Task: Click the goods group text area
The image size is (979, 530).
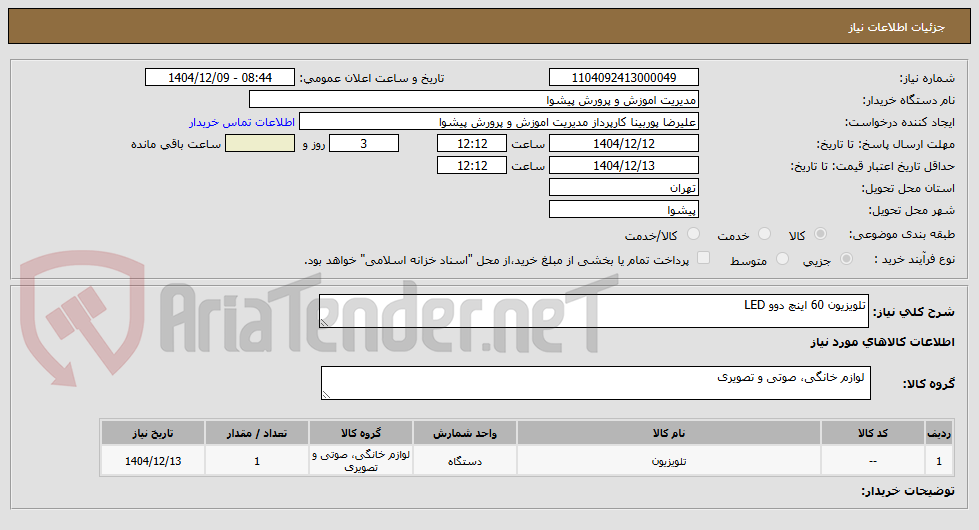Action: point(596,383)
